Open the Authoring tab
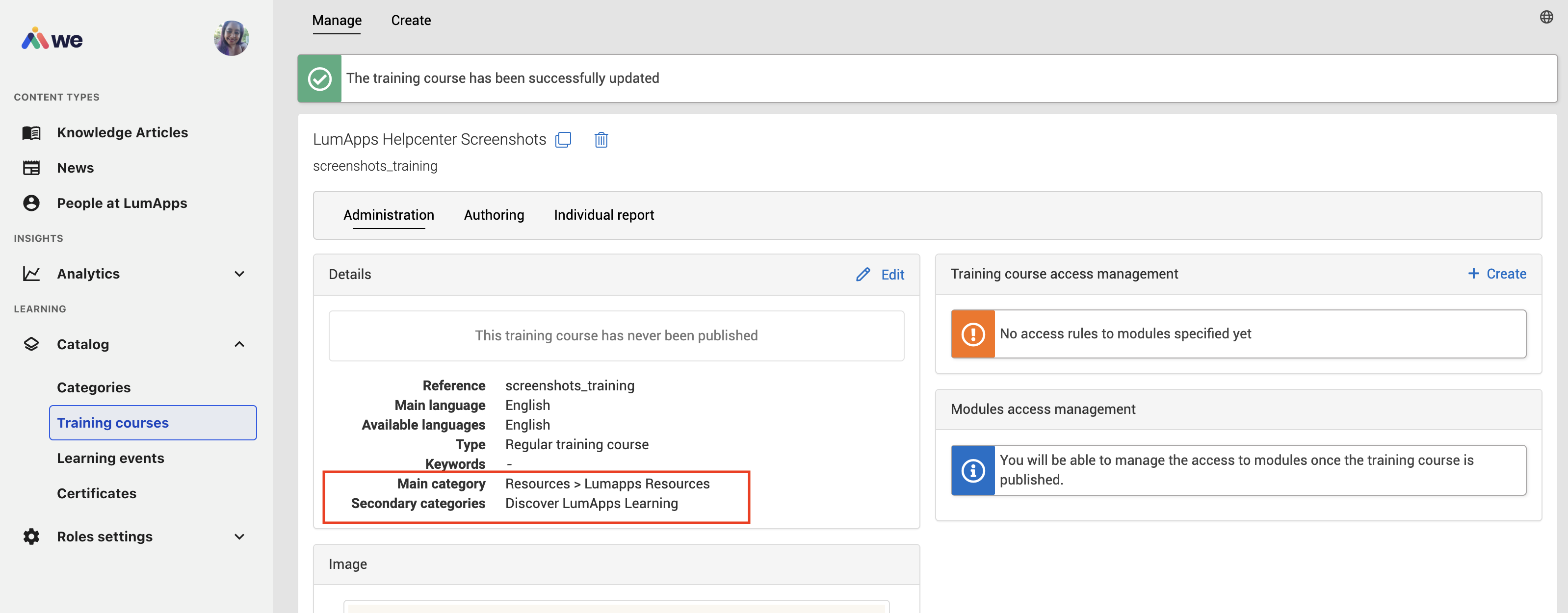1568x613 pixels. (x=494, y=215)
